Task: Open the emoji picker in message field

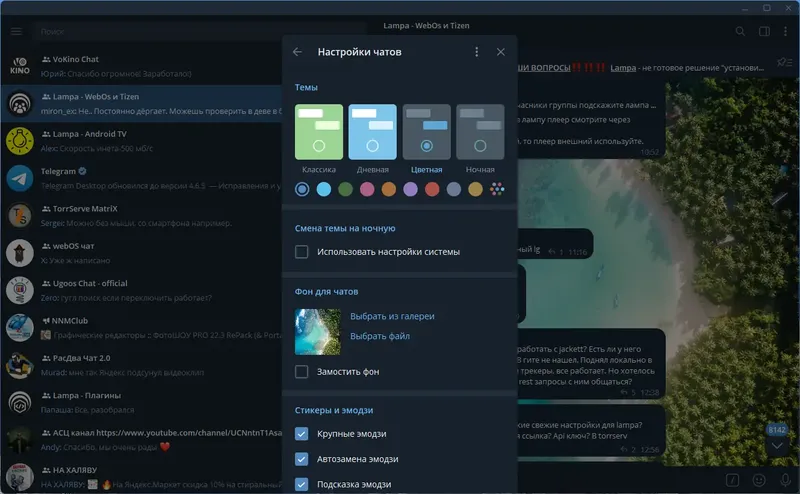Action: click(759, 480)
